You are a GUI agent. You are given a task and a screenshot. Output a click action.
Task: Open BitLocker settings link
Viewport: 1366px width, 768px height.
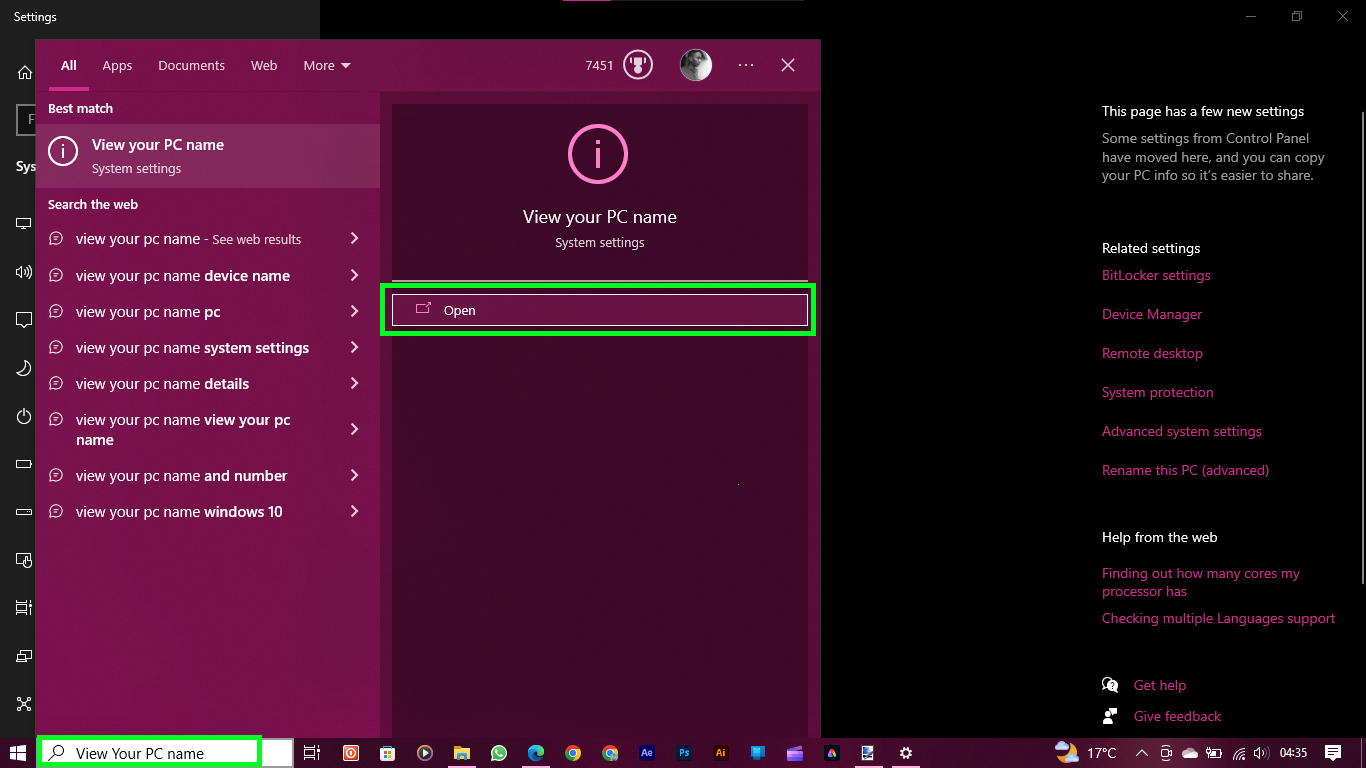point(1156,275)
